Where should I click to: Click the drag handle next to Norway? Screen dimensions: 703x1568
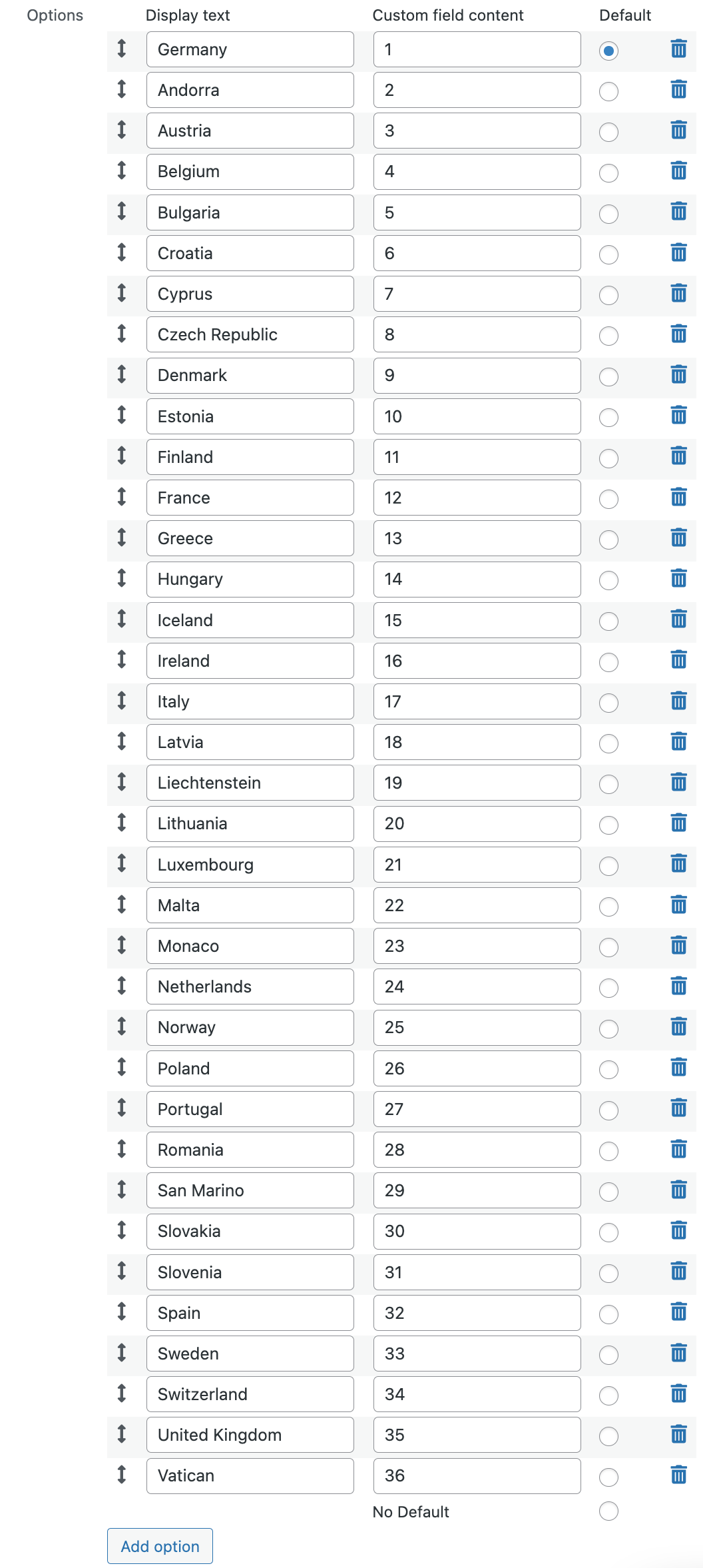click(122, 1026)
